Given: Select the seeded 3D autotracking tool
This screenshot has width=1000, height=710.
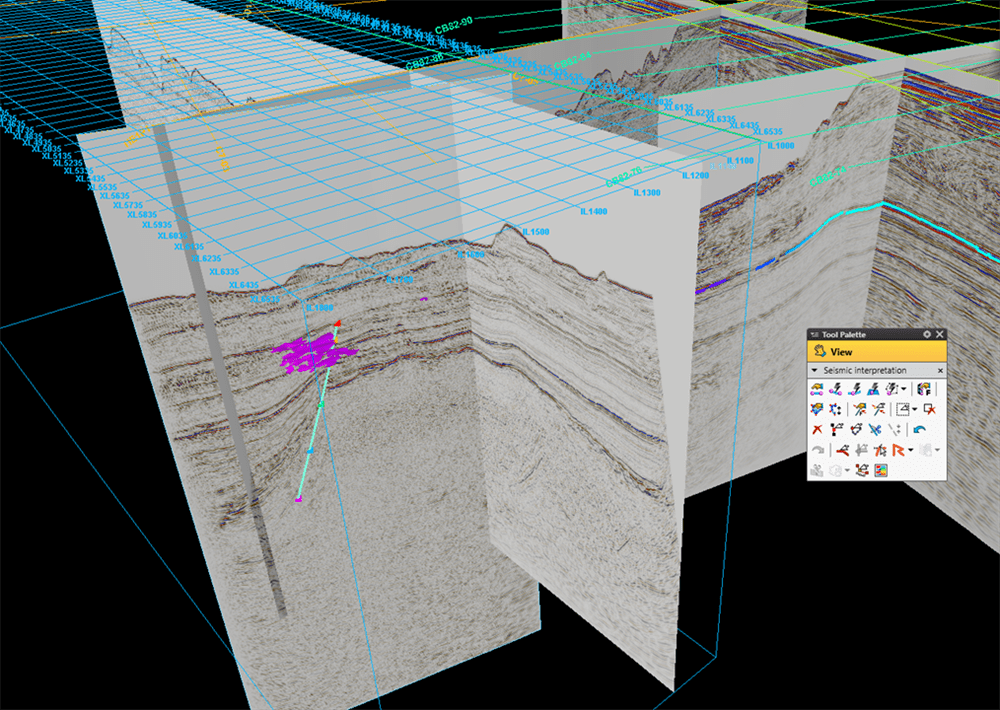Looking at the screenshot, I should coord(853,389).
